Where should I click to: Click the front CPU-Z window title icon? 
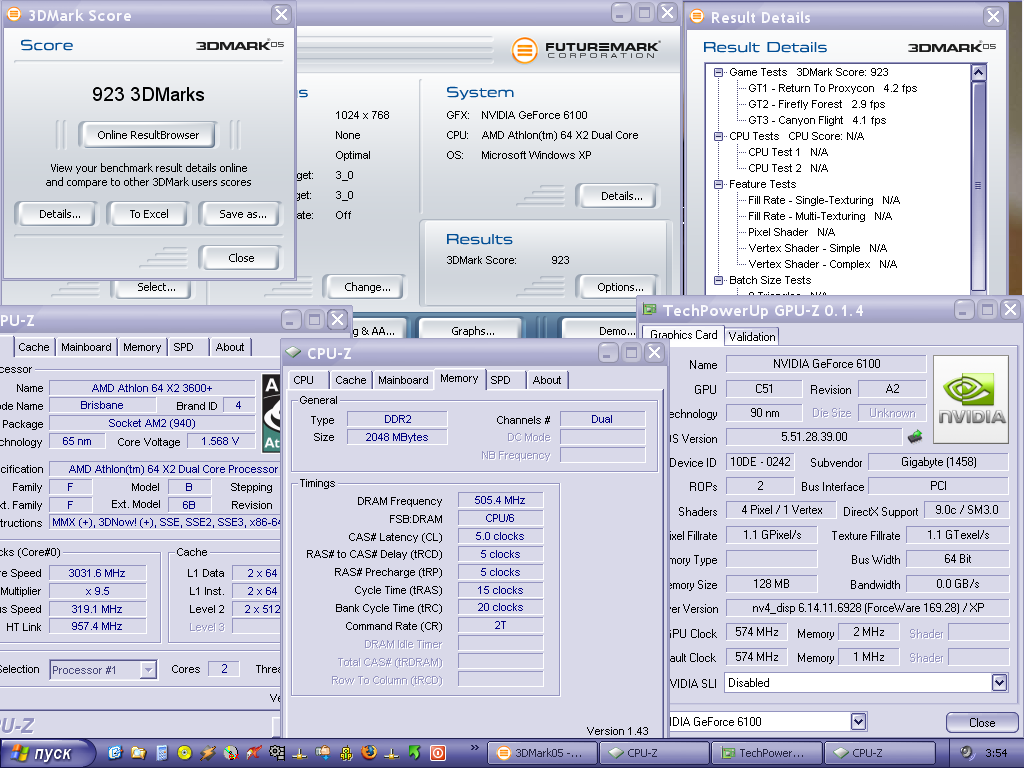(293, 353)
